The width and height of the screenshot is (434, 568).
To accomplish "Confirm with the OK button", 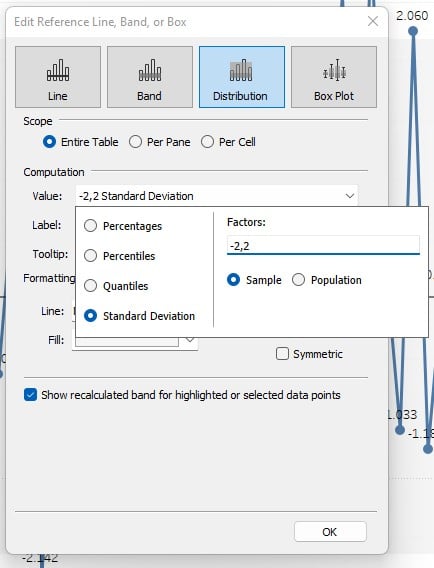I will click(x=330, y=532).
